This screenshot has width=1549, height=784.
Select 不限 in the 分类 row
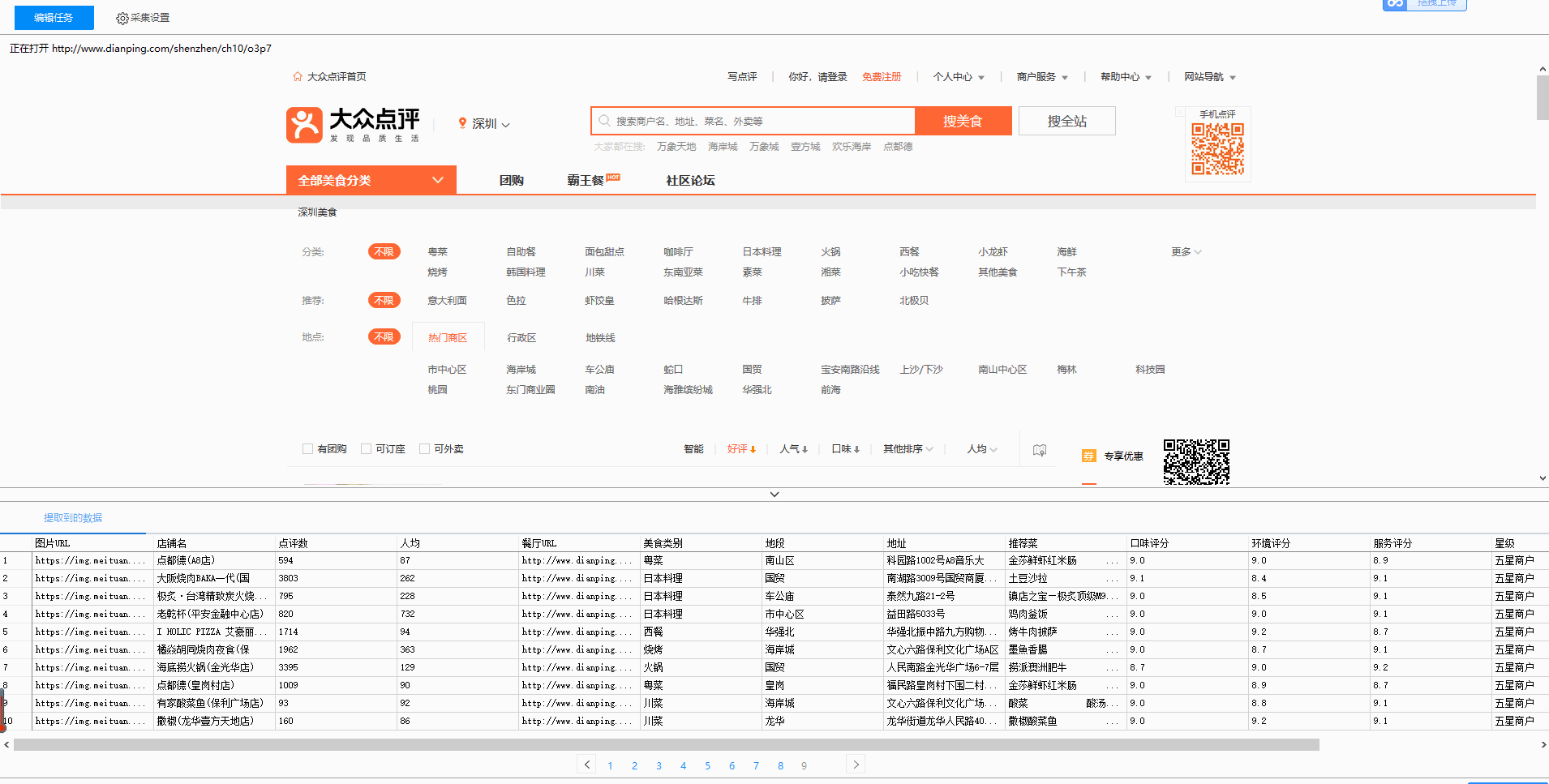tap(384, 252)
